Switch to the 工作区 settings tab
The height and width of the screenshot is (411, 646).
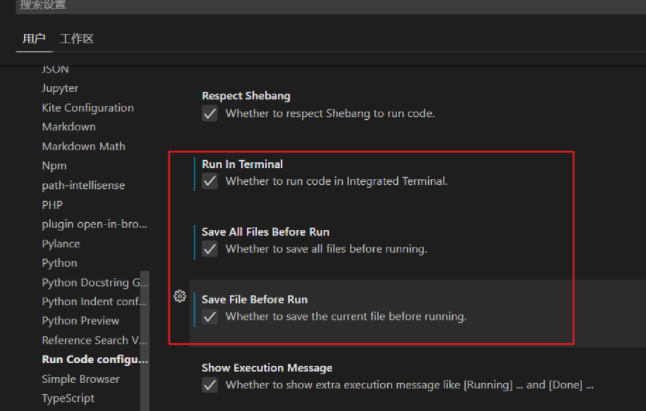click(x=77, y=39)
